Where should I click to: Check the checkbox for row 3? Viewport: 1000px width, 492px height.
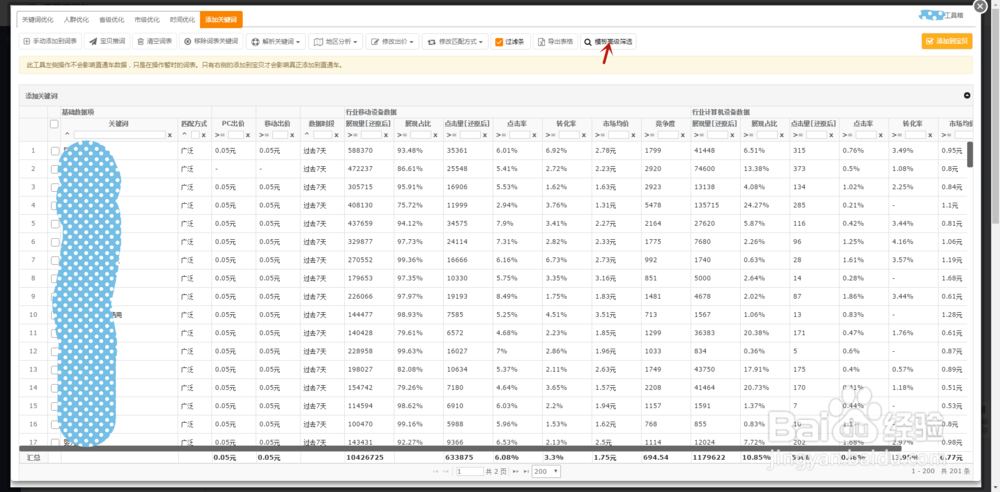pos(55,187)
